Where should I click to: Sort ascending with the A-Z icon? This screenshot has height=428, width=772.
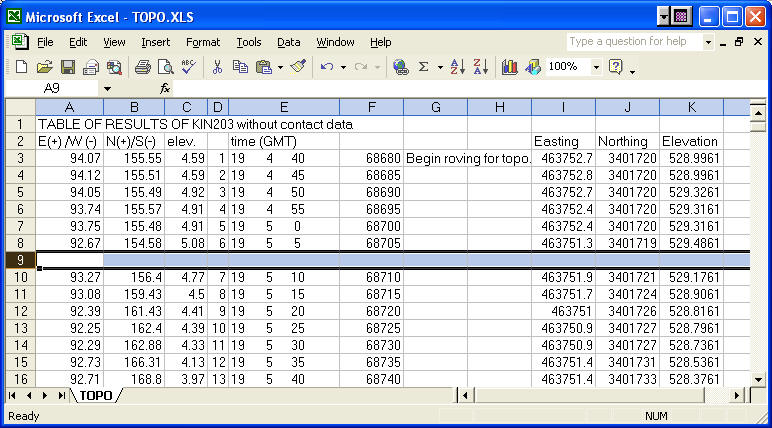click(x=457, y=67)
